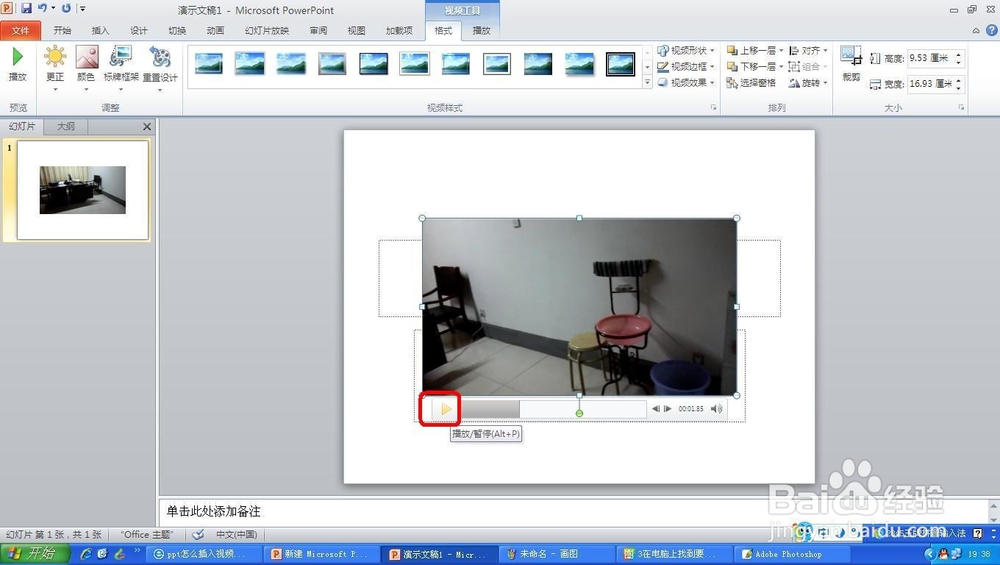This screenshot has width=1000, height=565.
Task: Decrease width with the down spinner arrow
Action: tap(959, 87)
